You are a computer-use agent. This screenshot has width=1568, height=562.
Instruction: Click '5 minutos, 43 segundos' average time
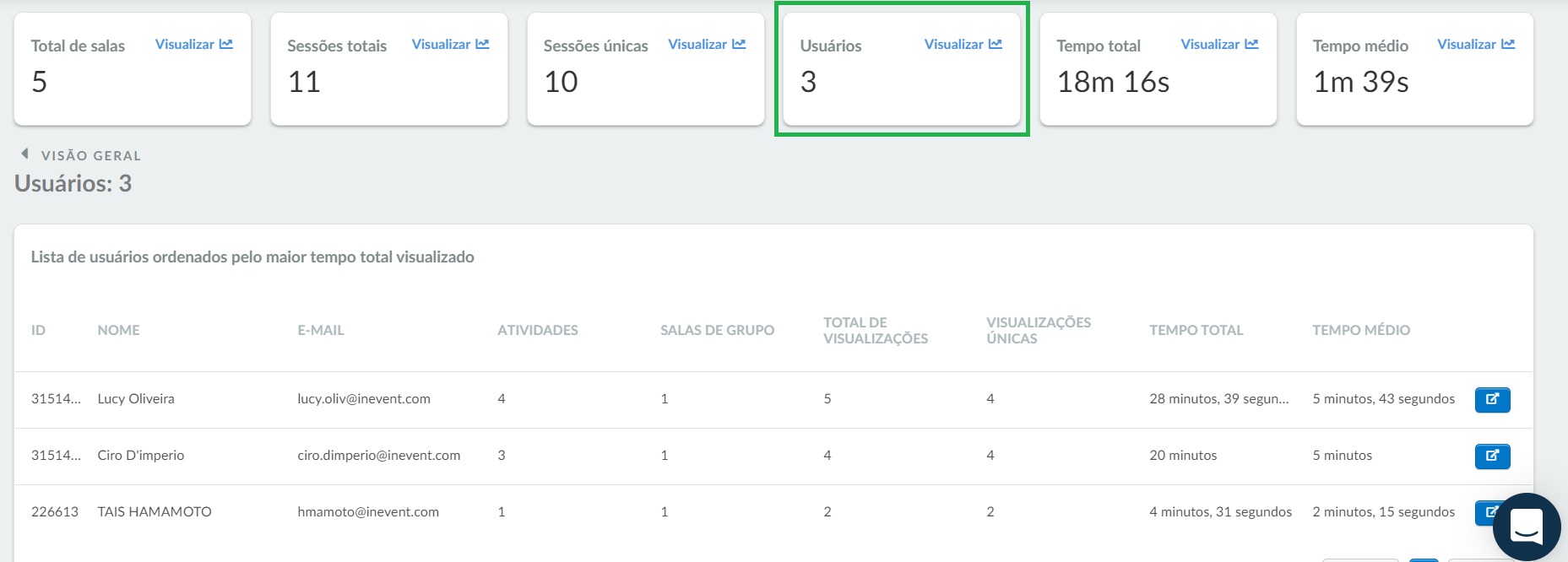(x=1383, y=398)
